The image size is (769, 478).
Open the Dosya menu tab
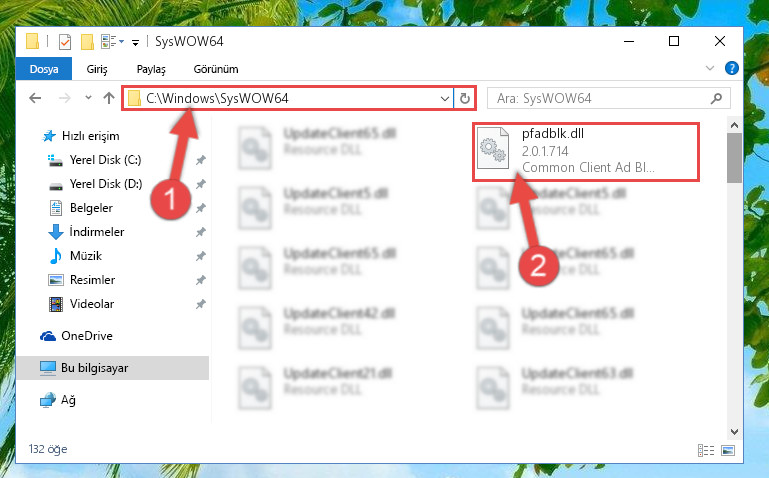[x=44, y=69]
